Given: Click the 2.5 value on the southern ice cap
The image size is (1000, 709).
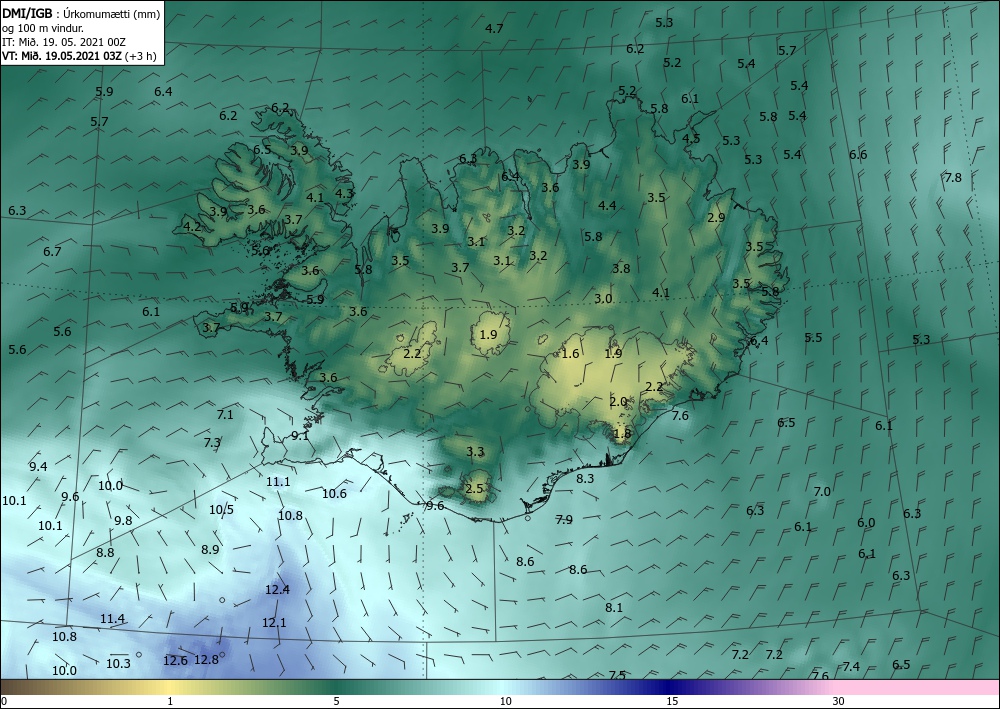Looking at the screenshot, I should click(474, 489).
